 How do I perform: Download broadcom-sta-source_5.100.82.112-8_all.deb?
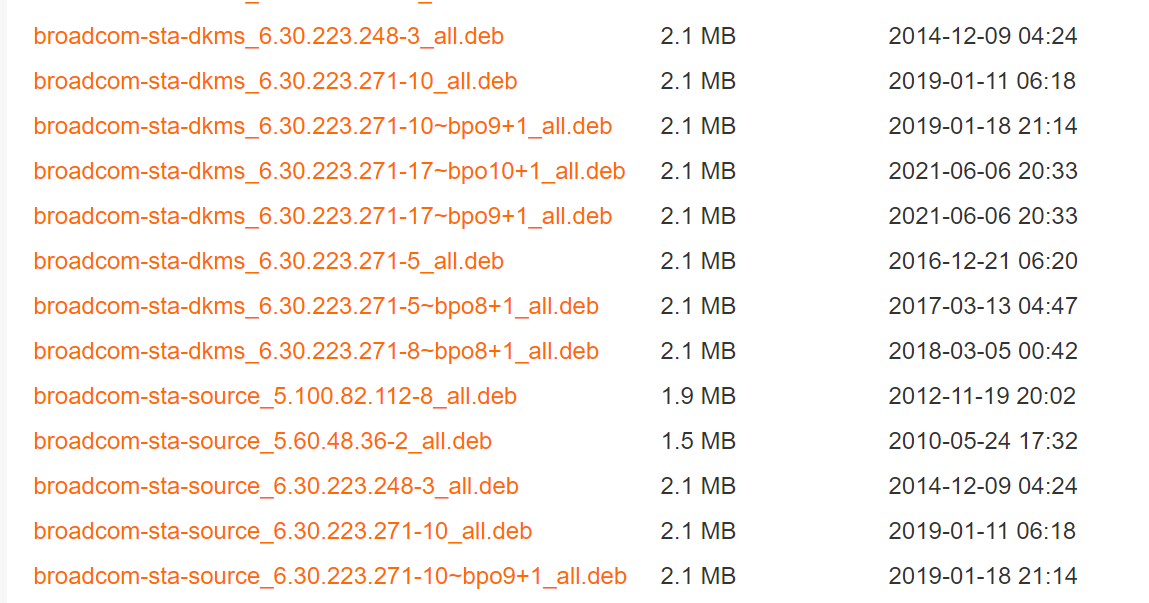(x=275, y=397)
